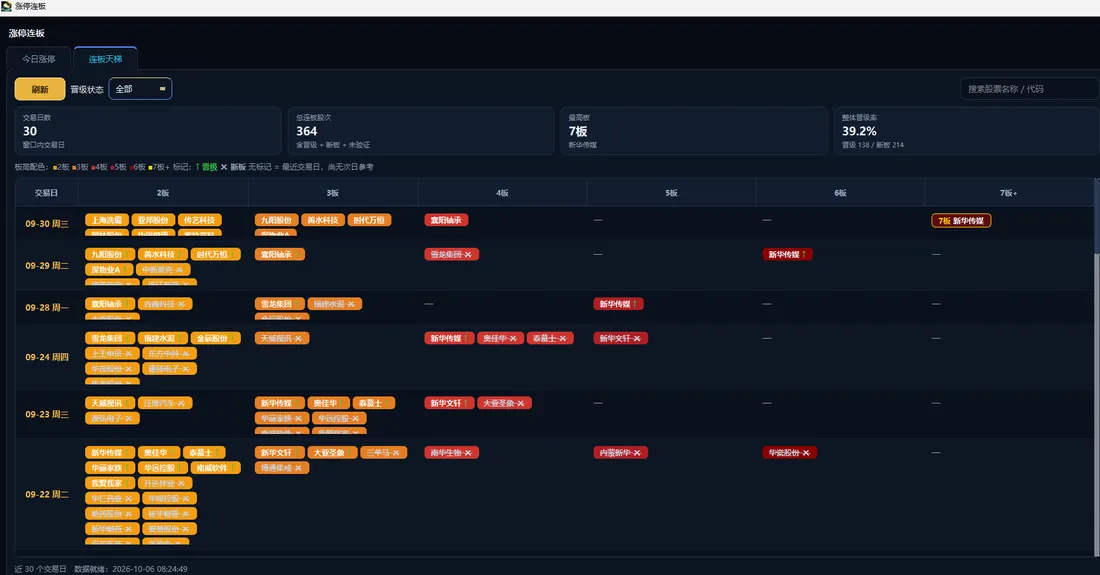Click 雪龙集团 in 09-24's 2板 column
Viewport: 1100px width, 575px height.
pyautogui.click(x=110, y=339)
